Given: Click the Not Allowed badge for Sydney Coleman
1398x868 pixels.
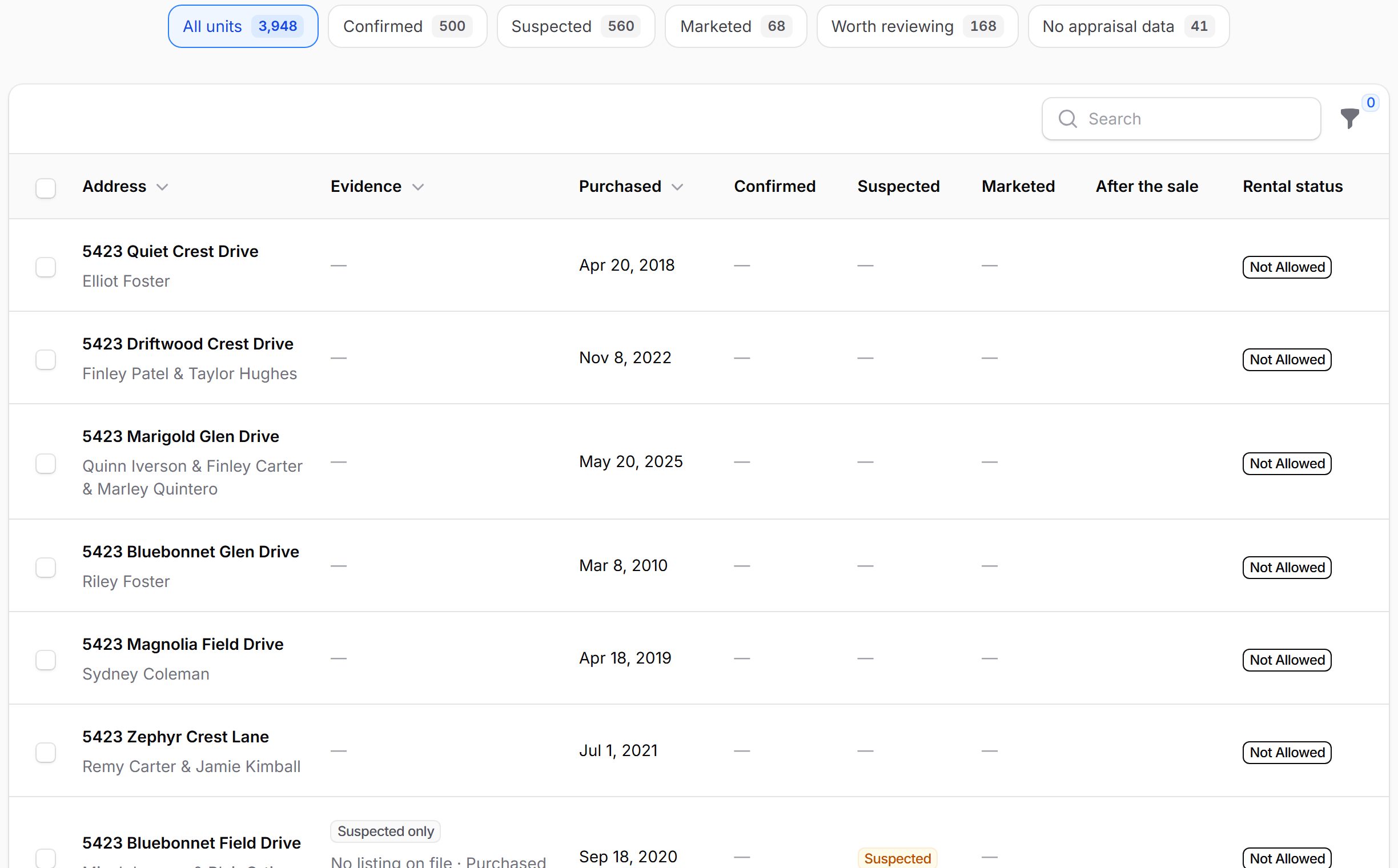Looking at the screenshot, I should click(1287, 660).
